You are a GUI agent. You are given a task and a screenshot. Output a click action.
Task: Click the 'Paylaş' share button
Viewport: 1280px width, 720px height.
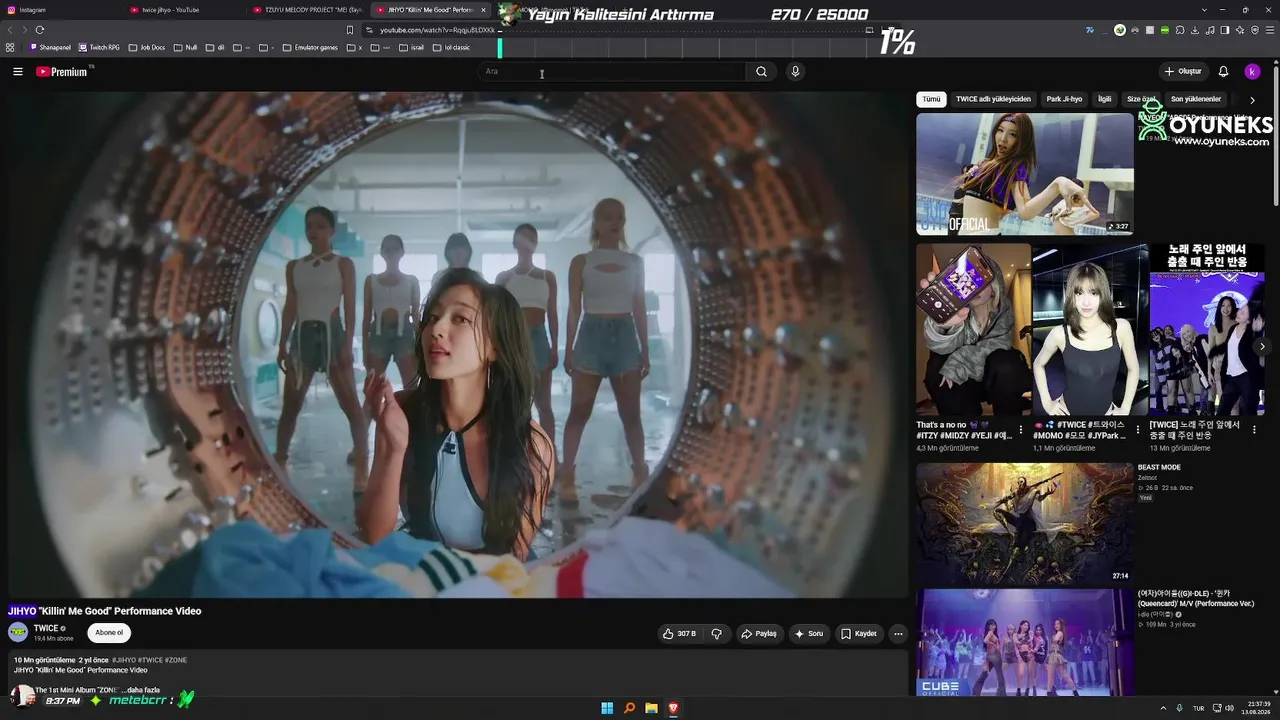(x=759, y=633)
